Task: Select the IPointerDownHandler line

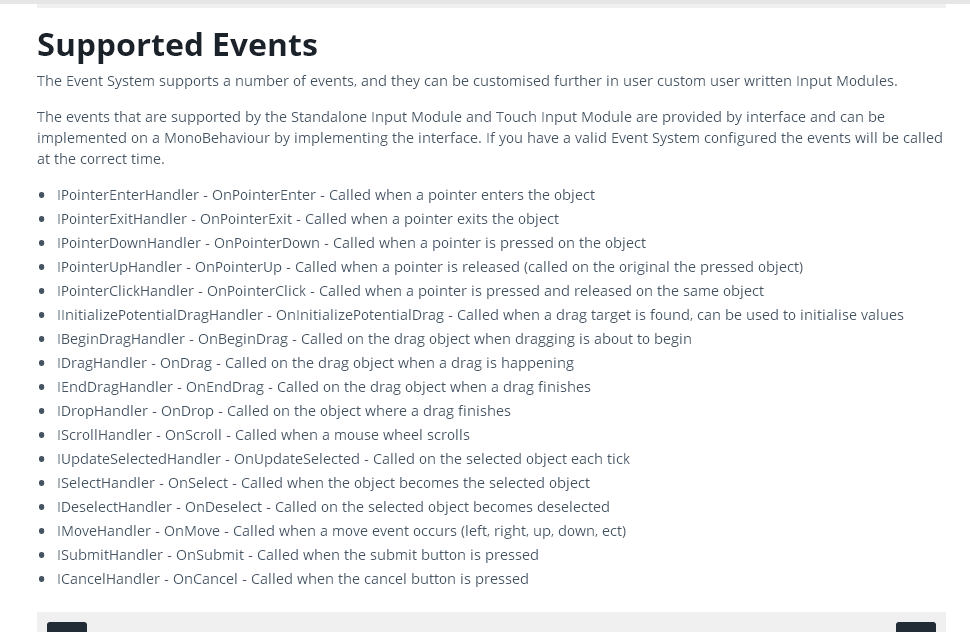Action: click(x=351, y=243)
